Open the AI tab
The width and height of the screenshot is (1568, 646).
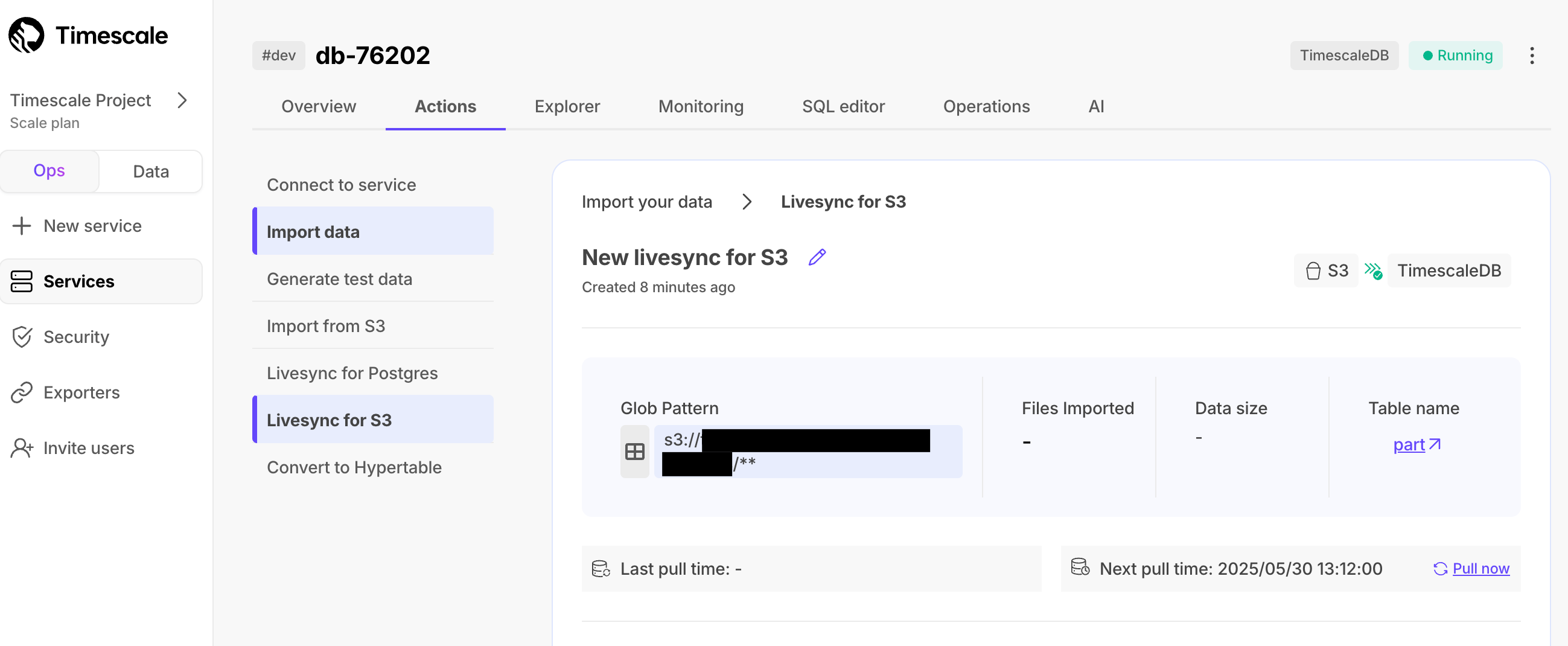tap(1095, 106)
